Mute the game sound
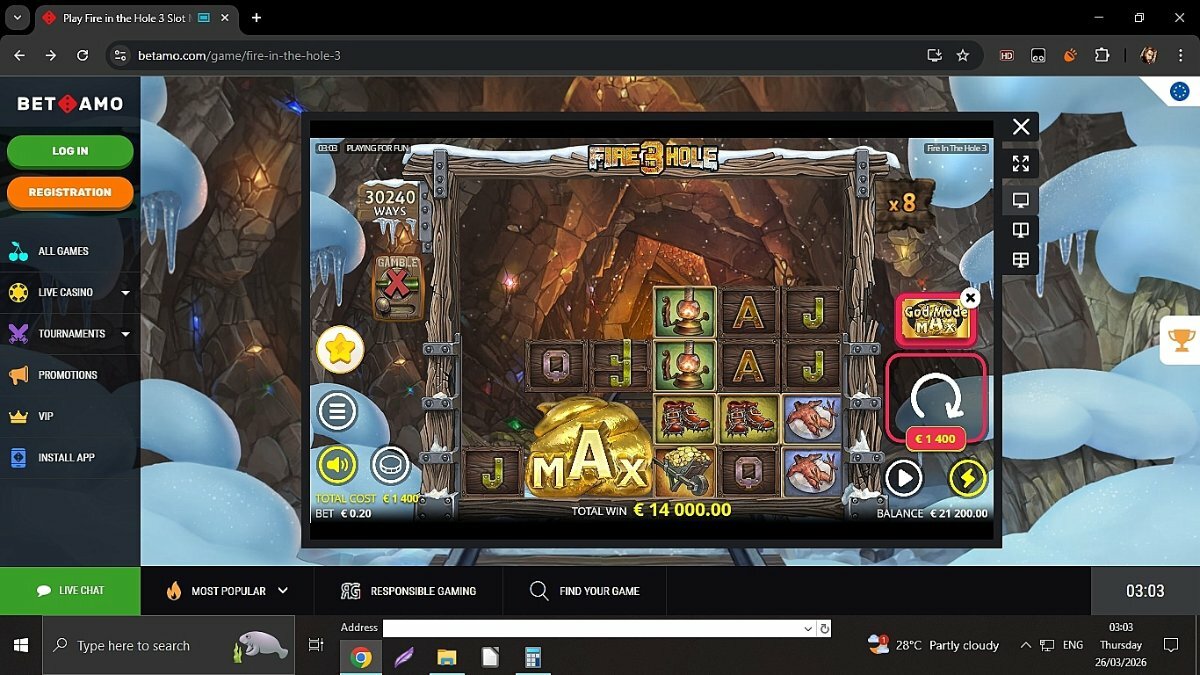The height and width of the screenshot is (675, 1200). coord(337,465)
